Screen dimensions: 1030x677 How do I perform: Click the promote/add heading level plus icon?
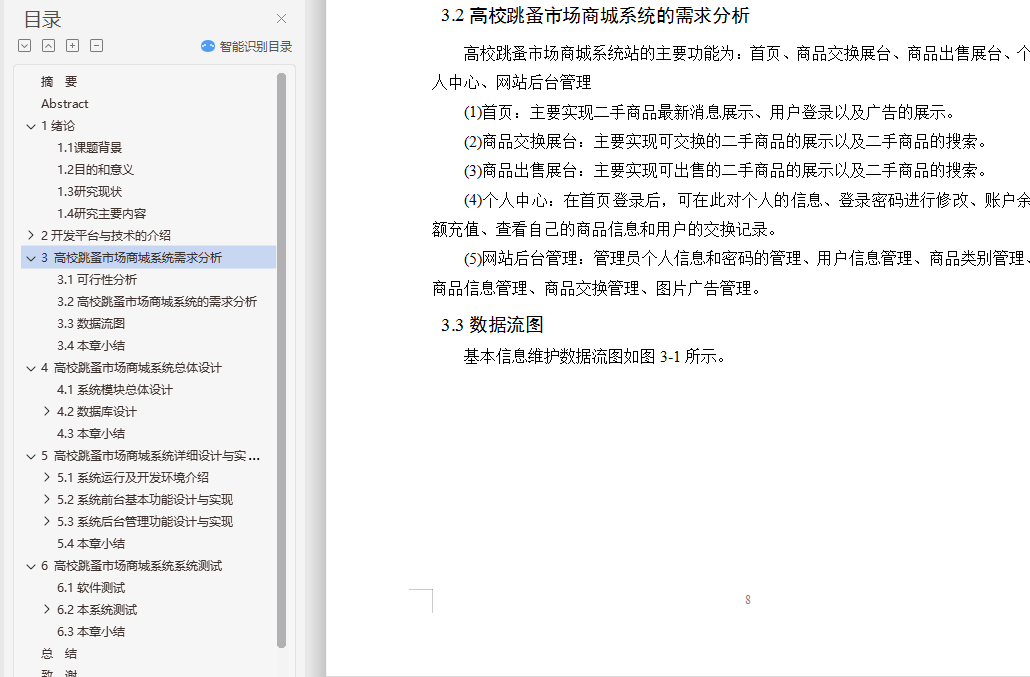point(73,45)
